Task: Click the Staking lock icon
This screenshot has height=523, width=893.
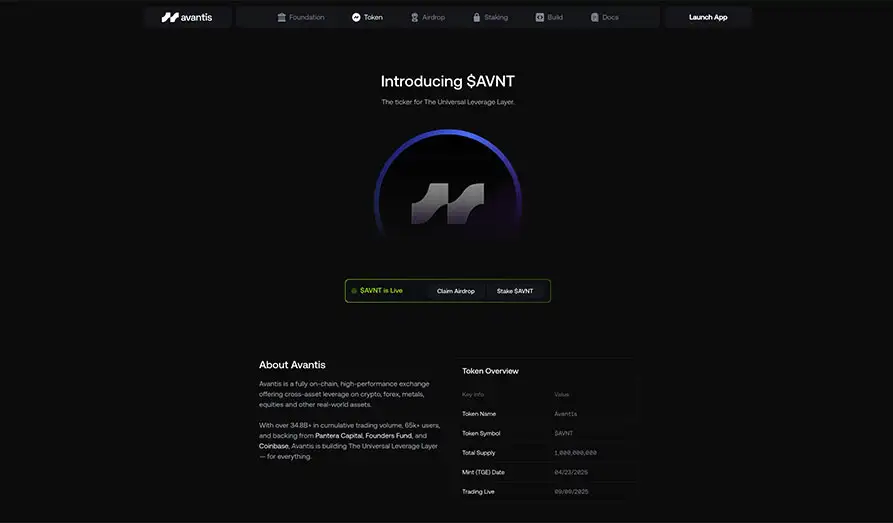Action: click(x=477, y=17)
